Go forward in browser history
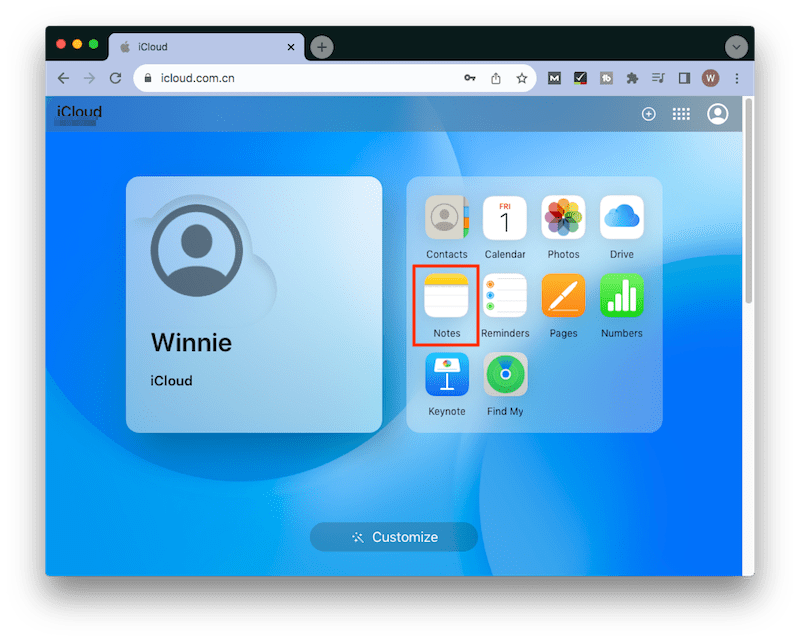Image resolution: width=800 pixels, height=641 pixels. [89, 78]
